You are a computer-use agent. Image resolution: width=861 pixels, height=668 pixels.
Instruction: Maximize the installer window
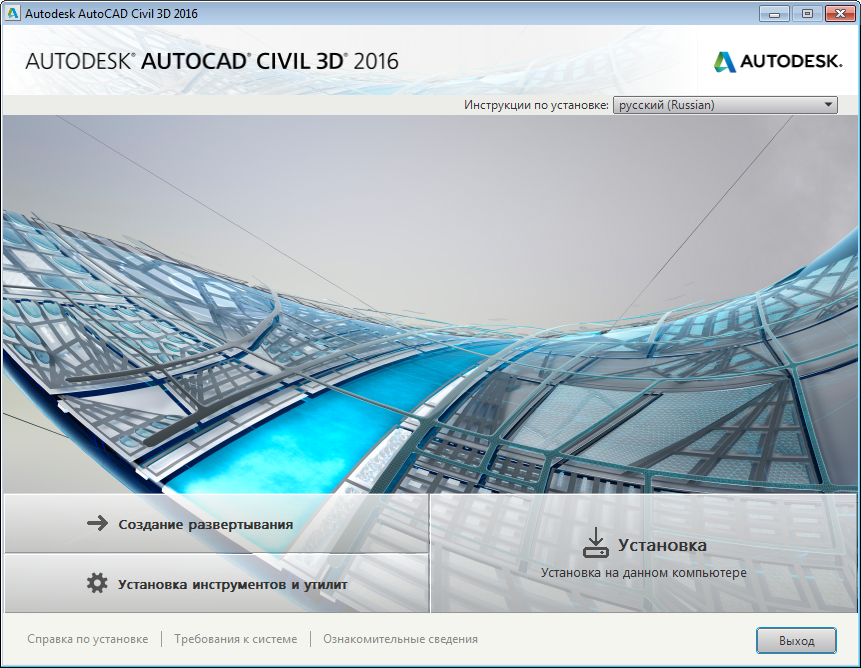(807, 13)
